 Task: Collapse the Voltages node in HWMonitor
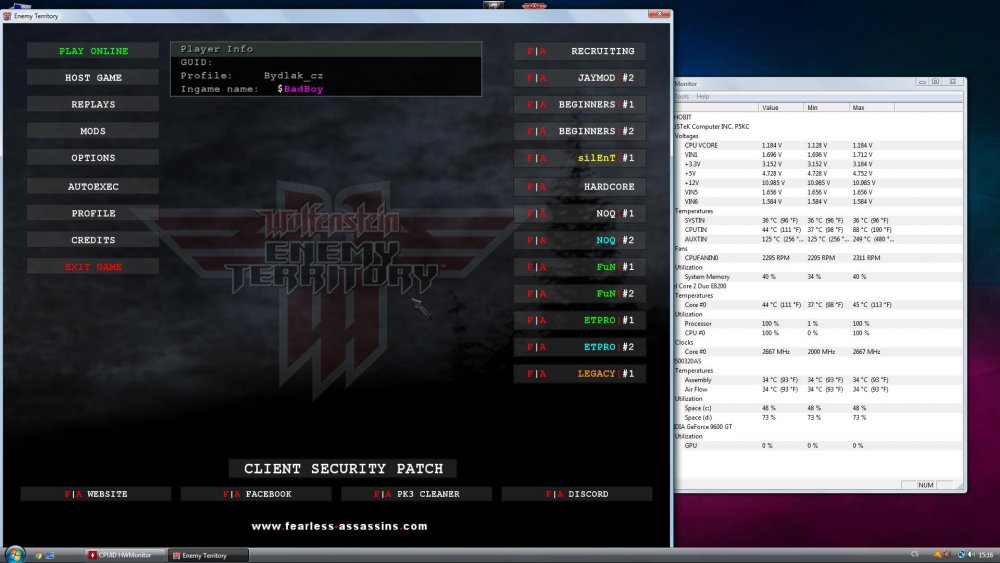tap(686, 136)
